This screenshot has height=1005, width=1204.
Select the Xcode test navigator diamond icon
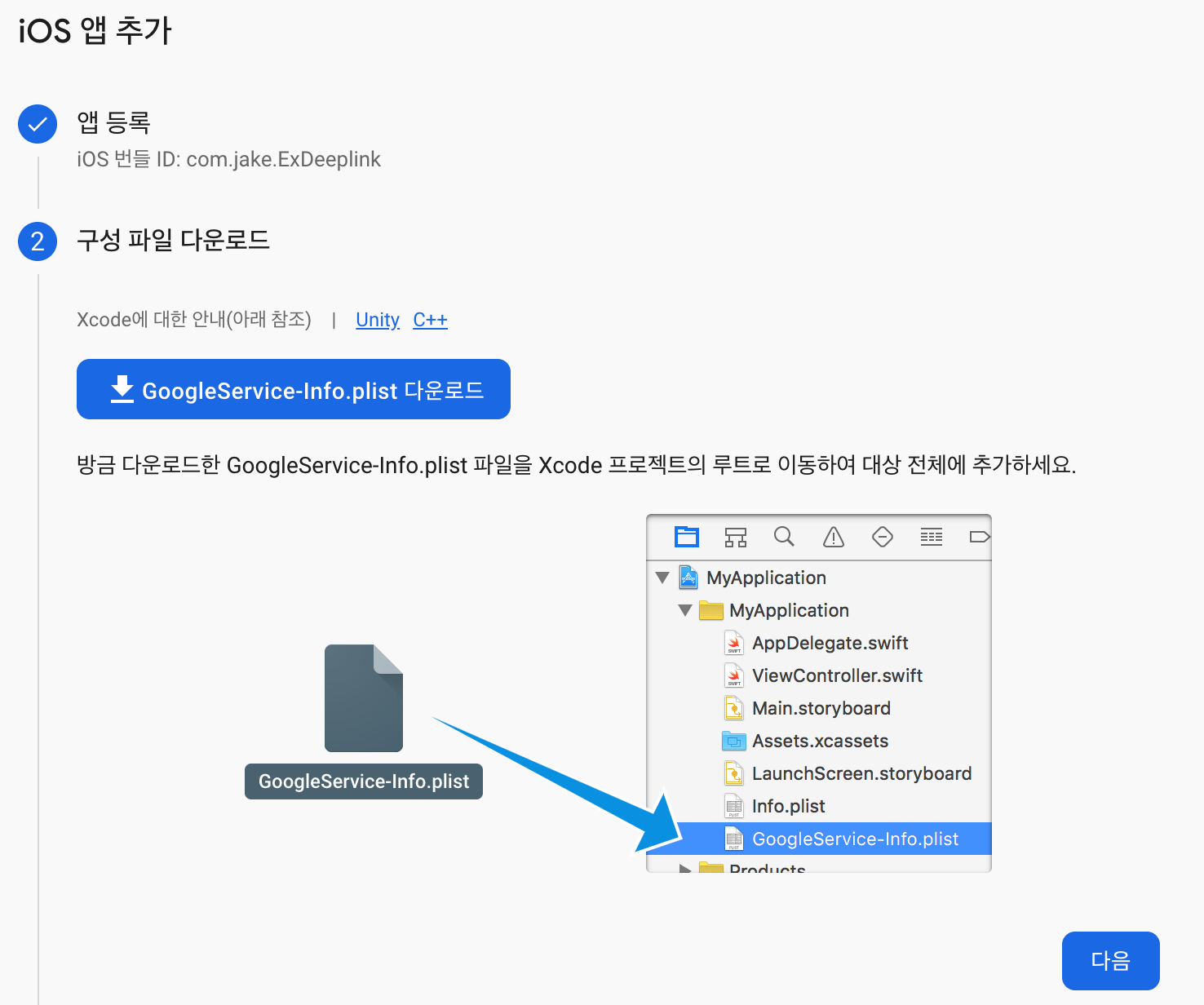point(883,537)
